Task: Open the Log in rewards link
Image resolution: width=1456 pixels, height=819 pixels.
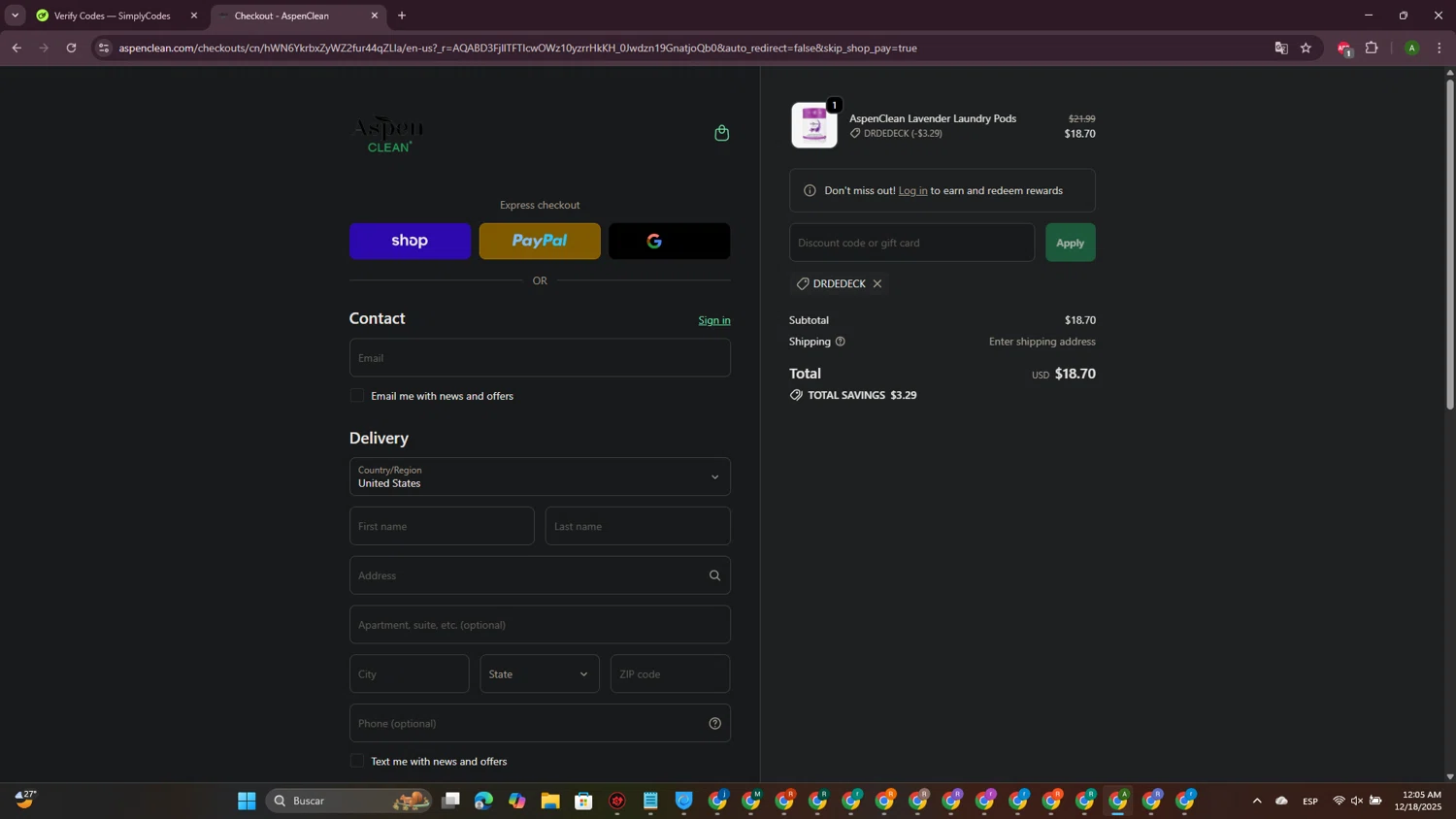Action: pyautogui.click(x=912, y=190)
